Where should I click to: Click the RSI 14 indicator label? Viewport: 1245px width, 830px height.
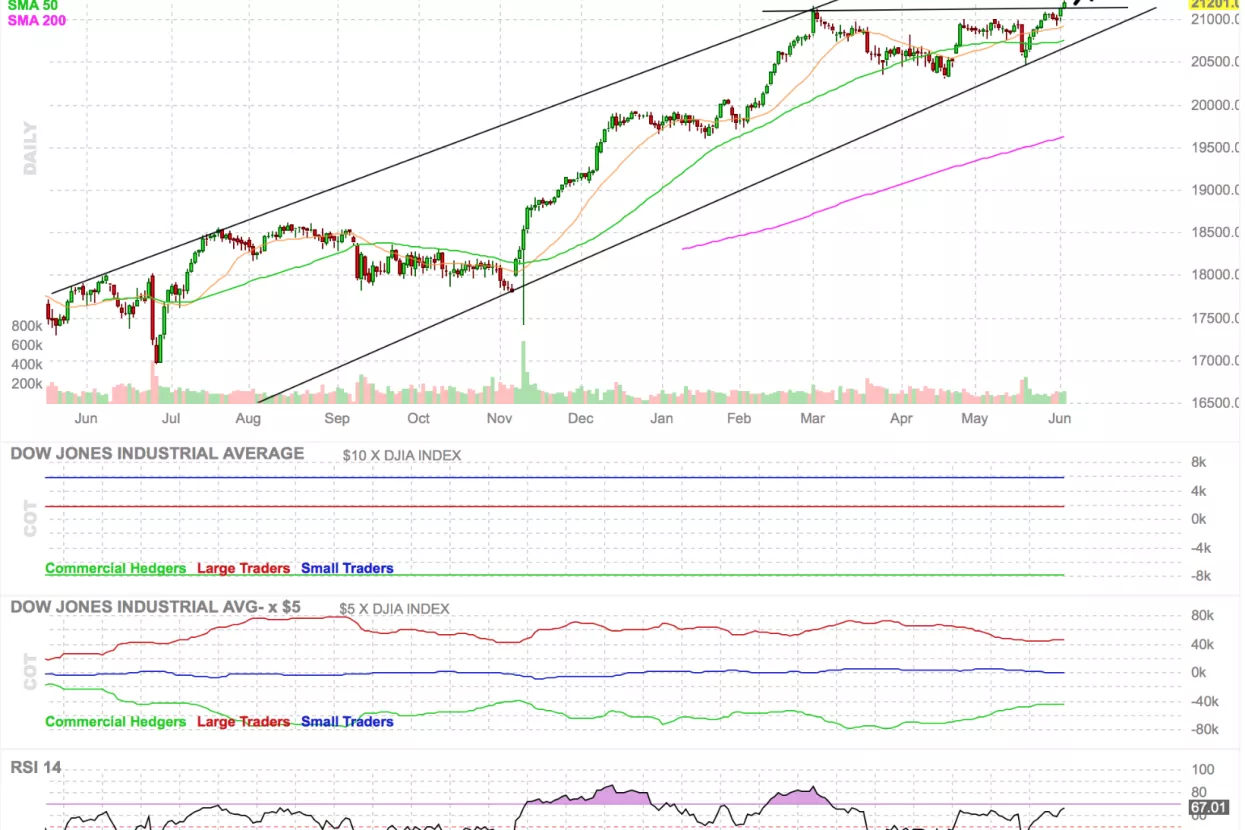click(x=36, y=768)
